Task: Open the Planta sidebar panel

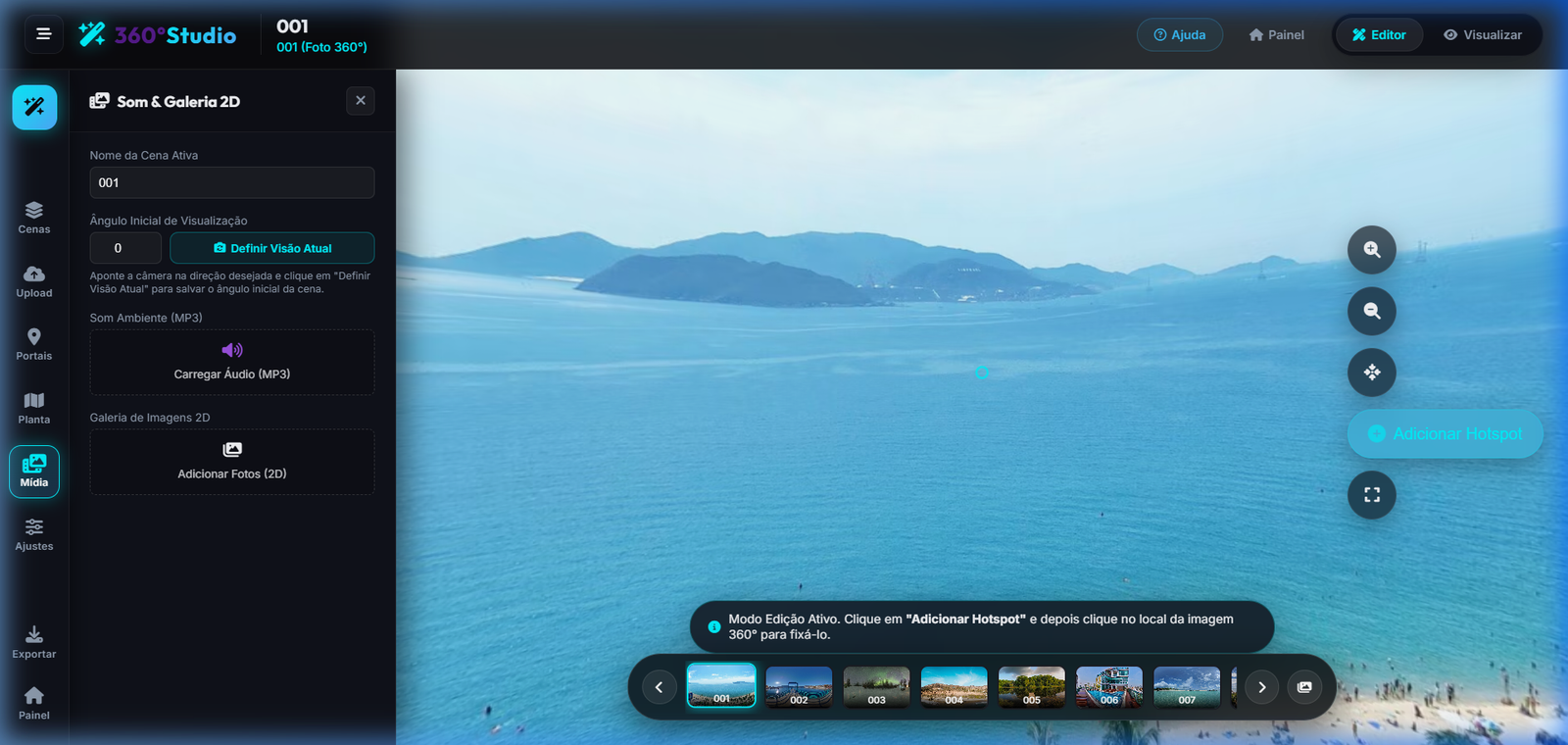Action: (x=34, y=408)
